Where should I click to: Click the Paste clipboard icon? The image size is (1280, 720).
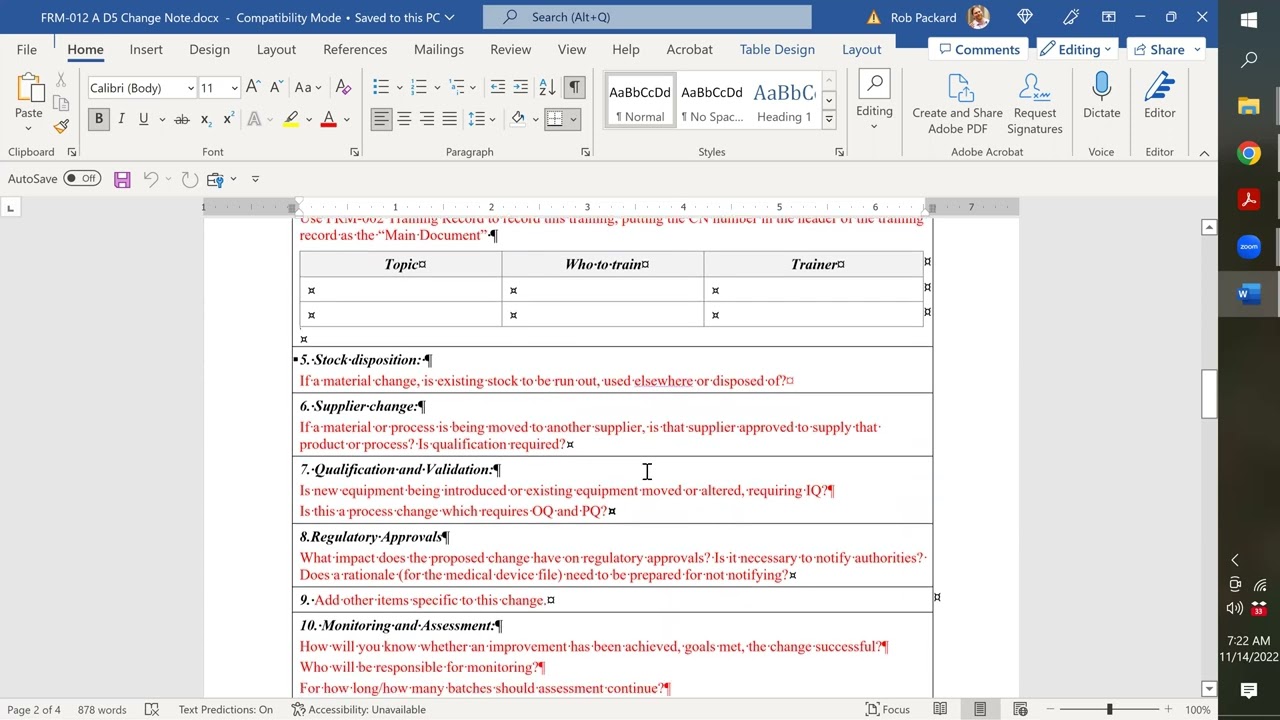pyautogui.click(x=29, y=90)
